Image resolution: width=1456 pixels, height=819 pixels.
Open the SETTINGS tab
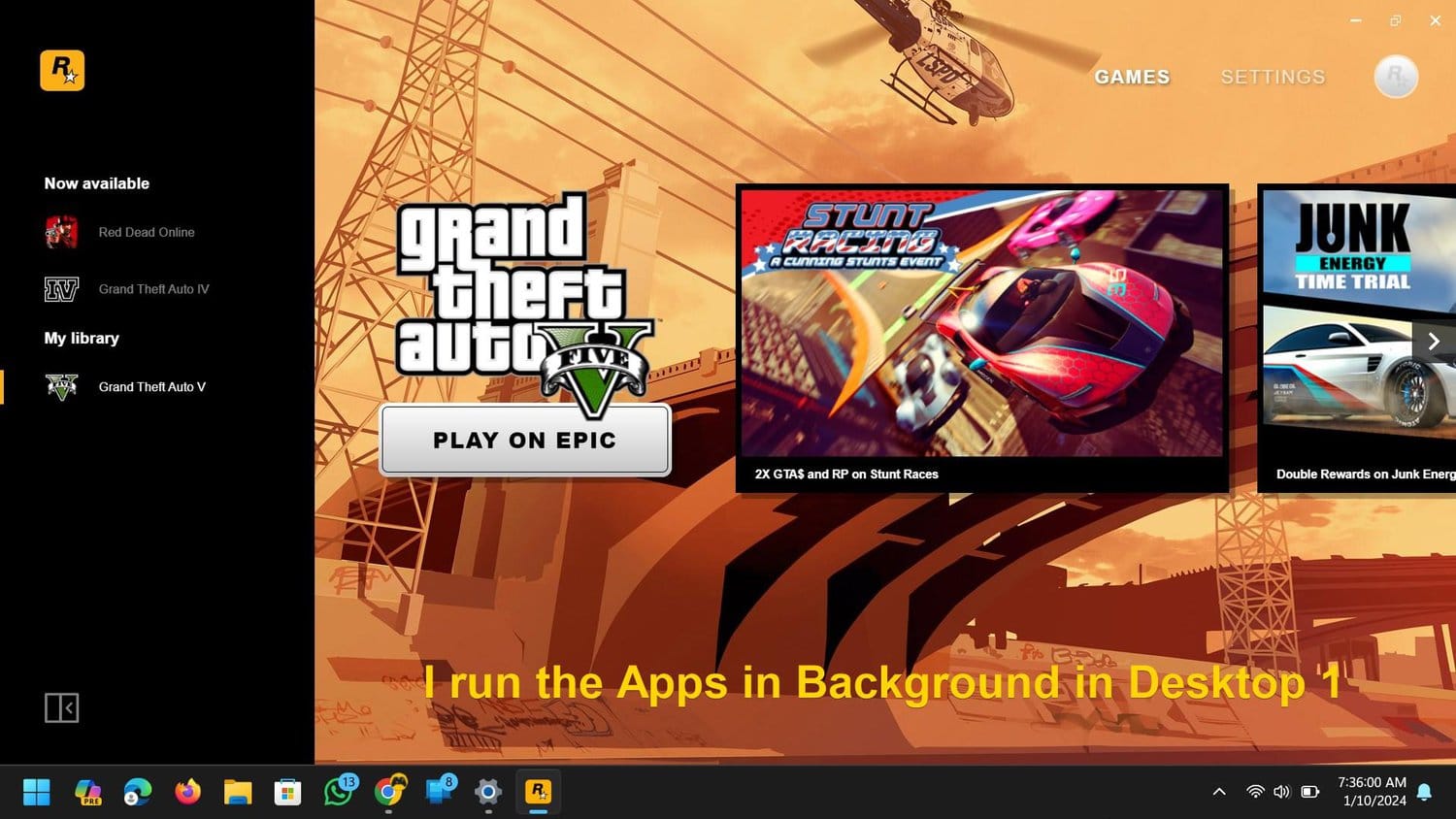pos(1273,77)
